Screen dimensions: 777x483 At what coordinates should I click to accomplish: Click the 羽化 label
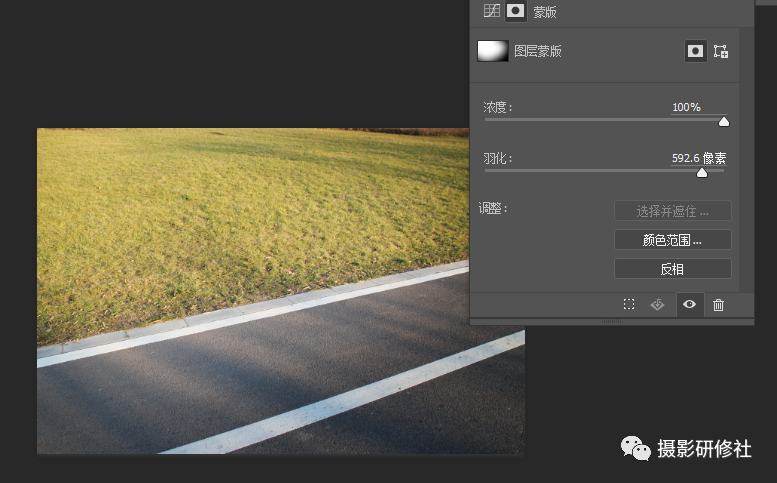pos(498,159)
